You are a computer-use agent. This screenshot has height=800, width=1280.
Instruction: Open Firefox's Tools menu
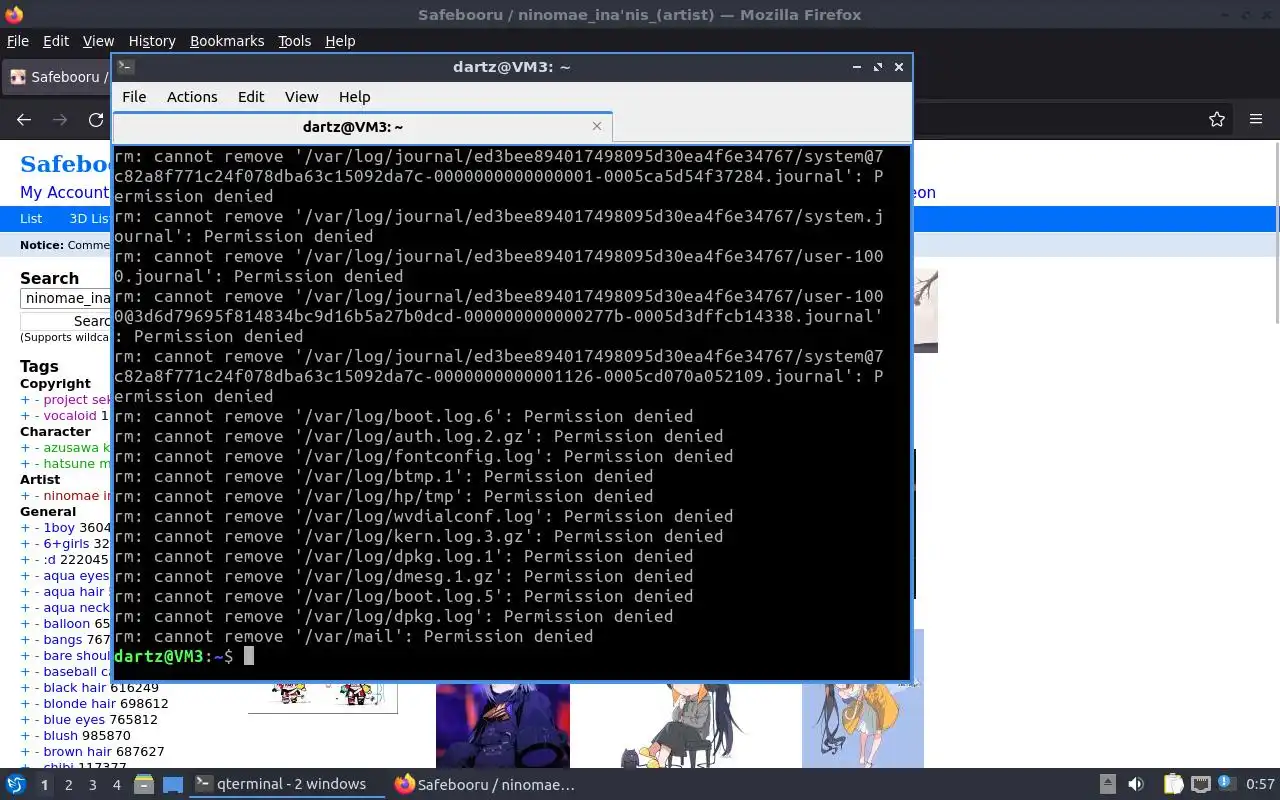(x=294, y=41)
